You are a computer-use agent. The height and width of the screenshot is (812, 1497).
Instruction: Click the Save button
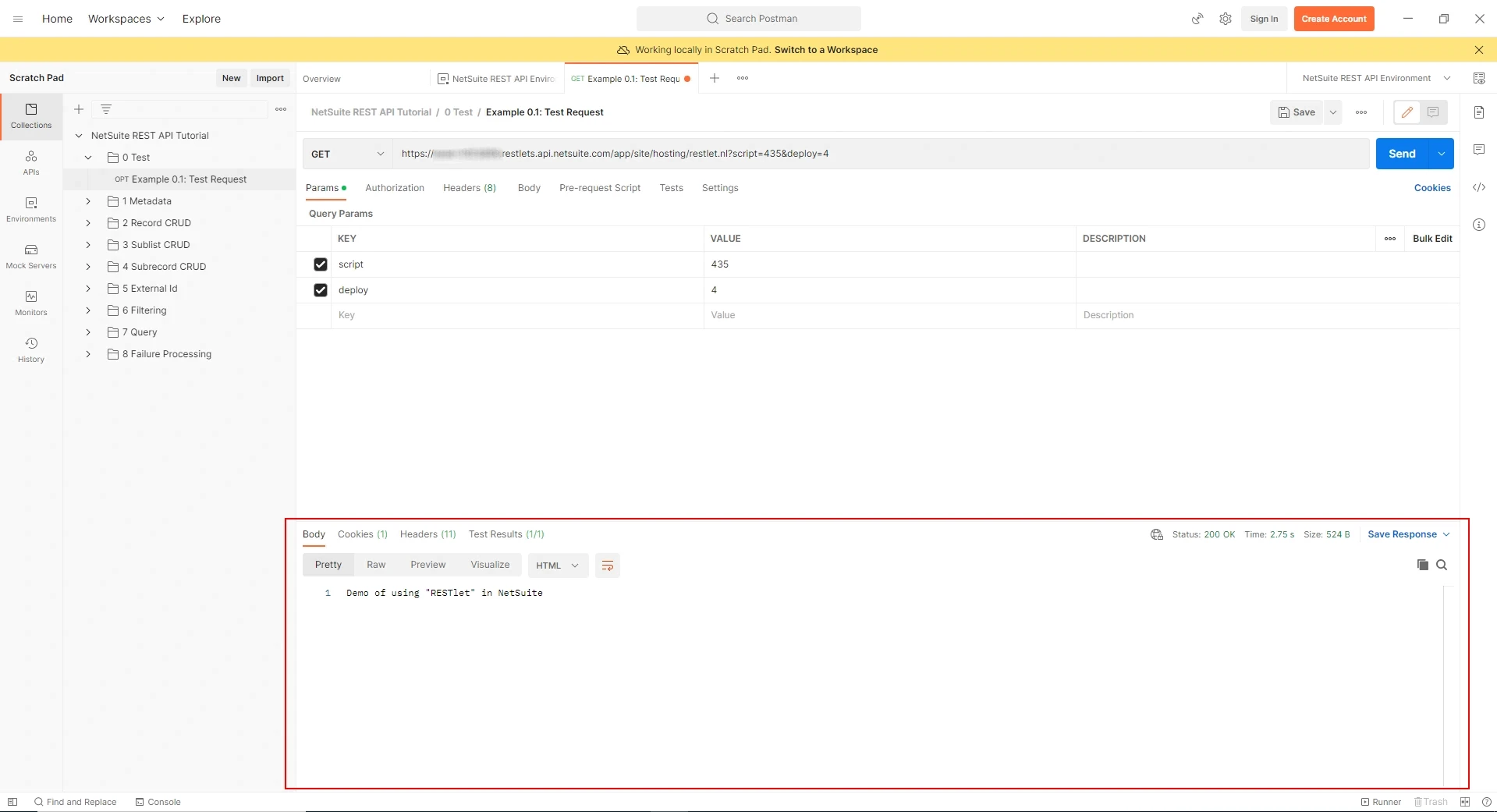click(x=1297, y=112)
